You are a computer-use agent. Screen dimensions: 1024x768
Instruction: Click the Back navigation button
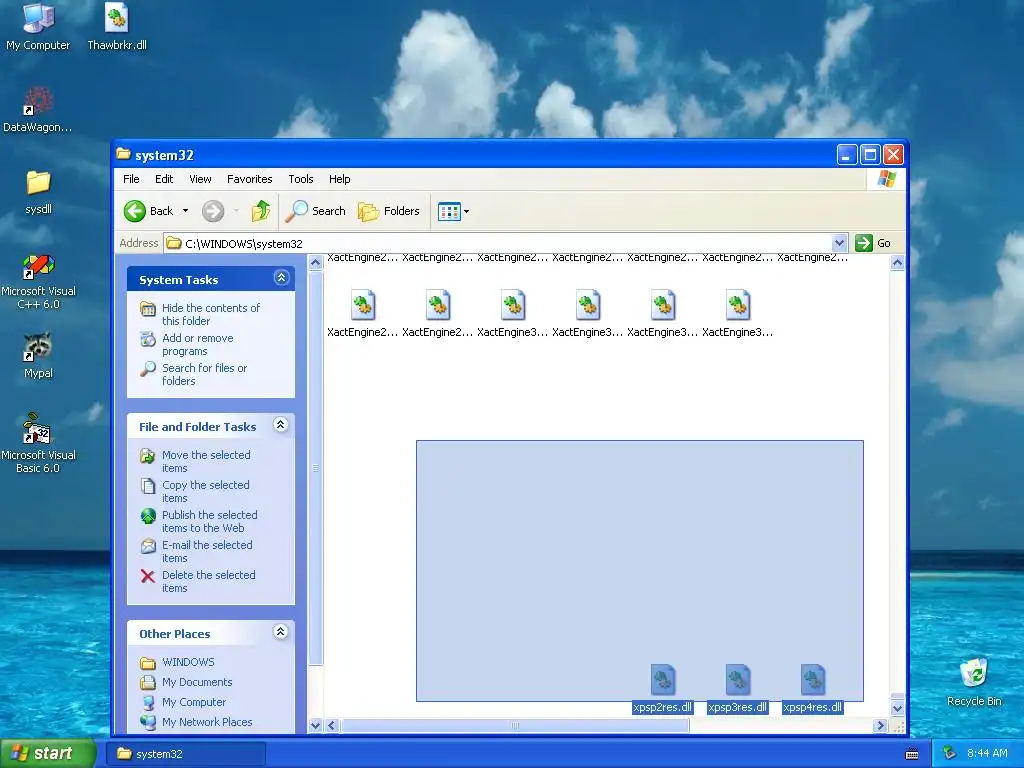click(x=149, y=211)
